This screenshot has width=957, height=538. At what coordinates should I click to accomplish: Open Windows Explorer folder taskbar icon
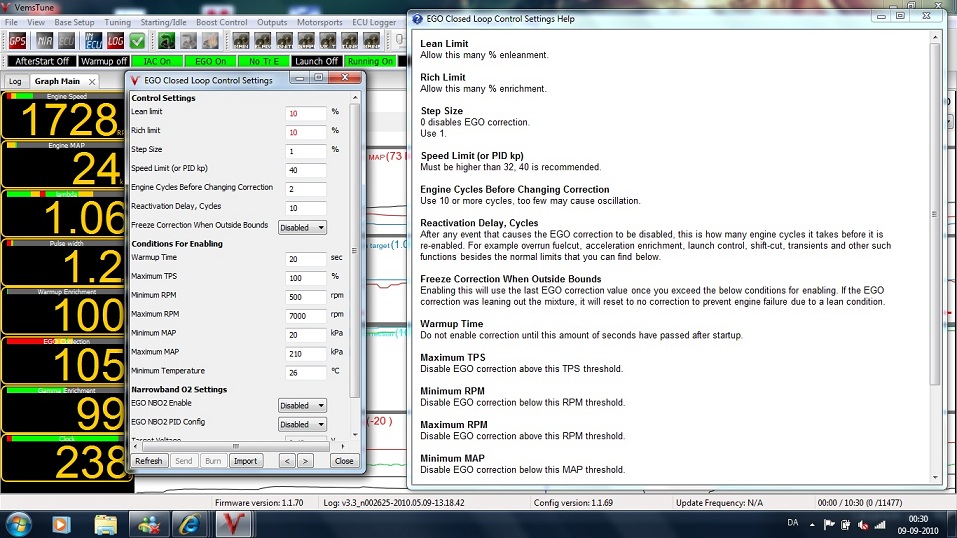[105, 524]
